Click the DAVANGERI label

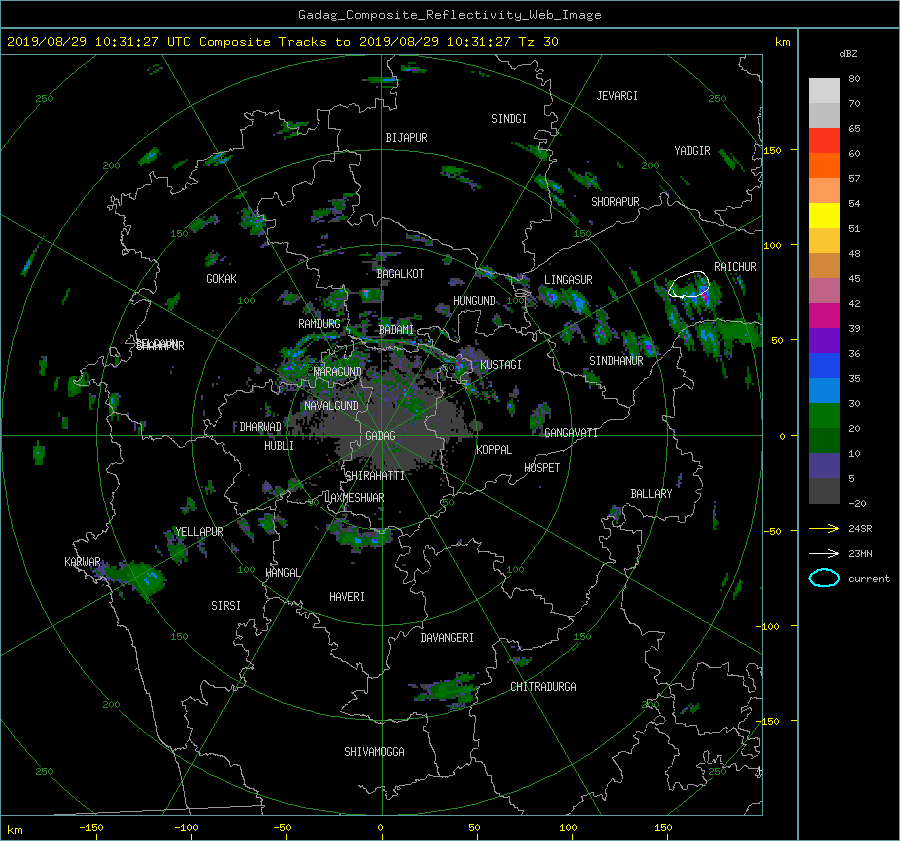pyautogui.click(x=447, y=638)
